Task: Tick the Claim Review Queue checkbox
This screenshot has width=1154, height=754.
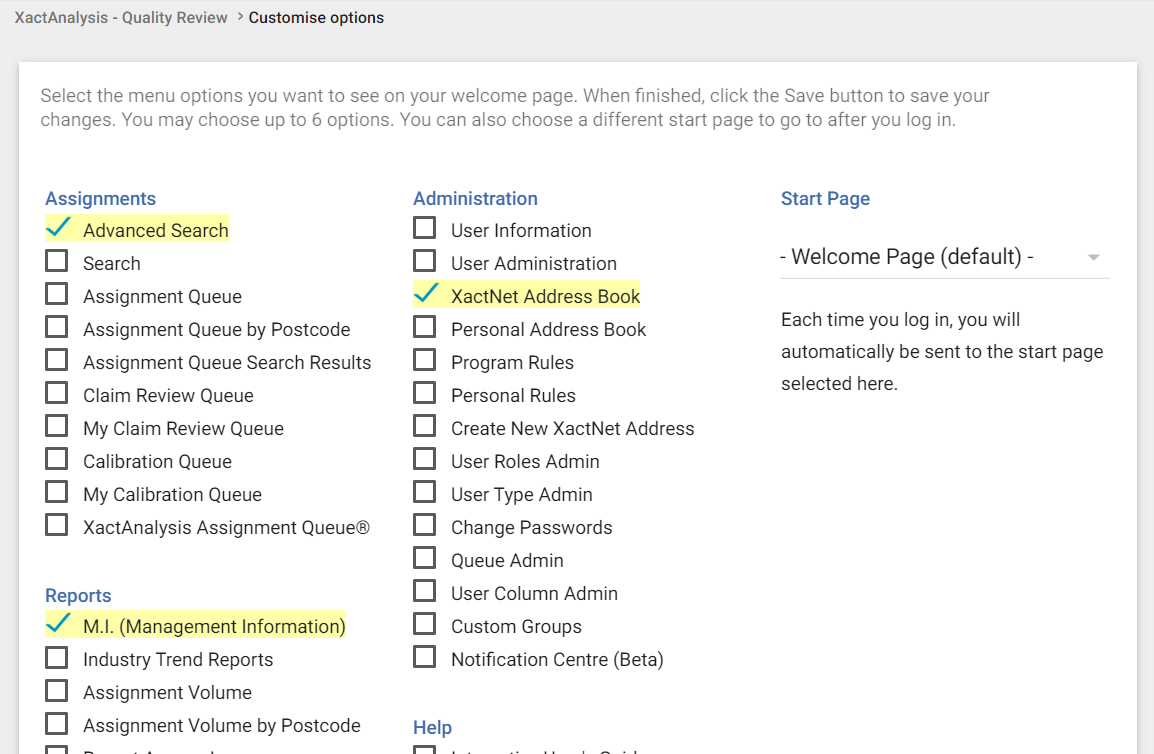Action: (x=57, y=394)
